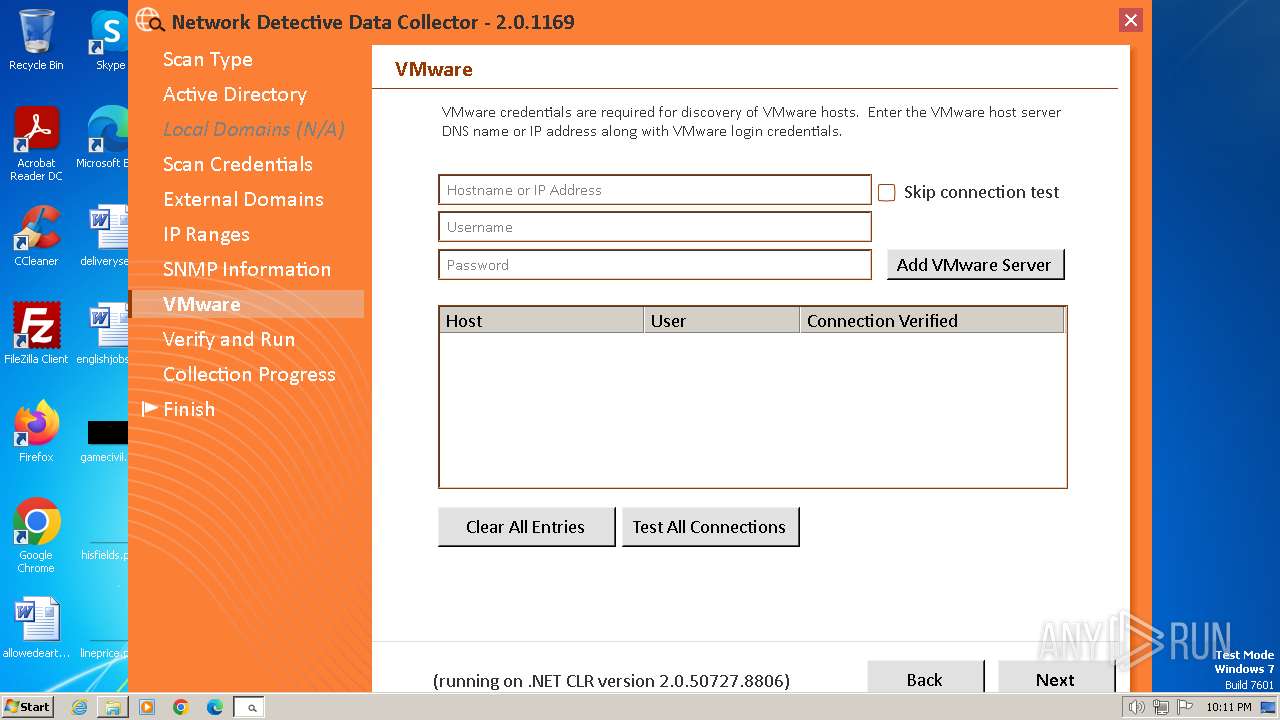This screenshot has width=1280, height=720.
Task: Go to the External Domains step
Action: click(243, 199)
